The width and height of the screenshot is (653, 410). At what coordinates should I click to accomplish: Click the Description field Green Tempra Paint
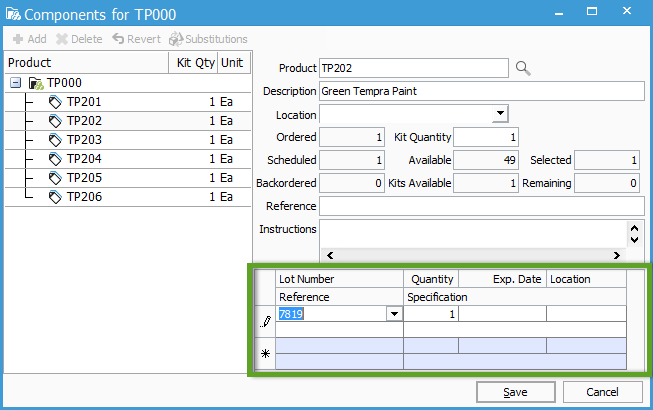pyautogui.click(x=482, y=91)
